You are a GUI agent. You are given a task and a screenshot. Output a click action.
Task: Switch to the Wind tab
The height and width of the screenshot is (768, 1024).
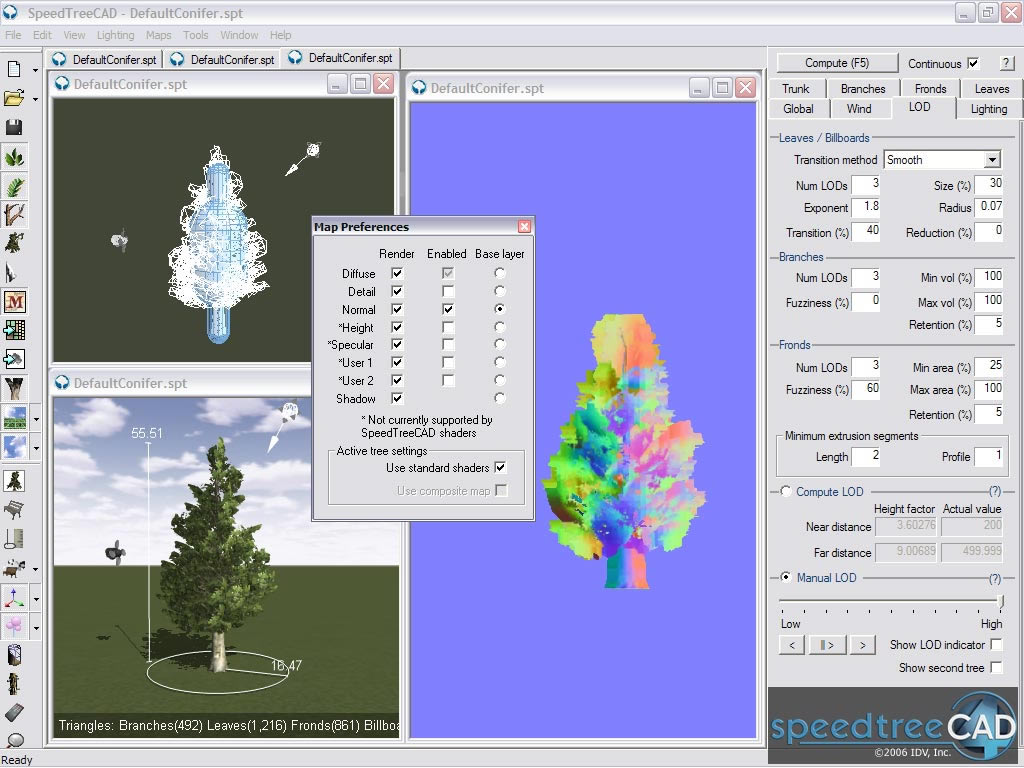click(x=859, y=108)
